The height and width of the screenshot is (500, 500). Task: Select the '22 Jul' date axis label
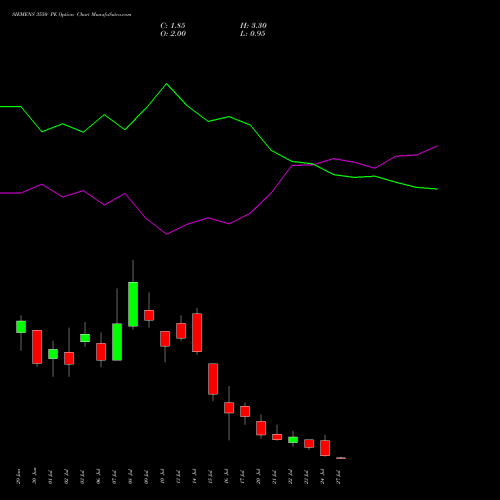291,476
